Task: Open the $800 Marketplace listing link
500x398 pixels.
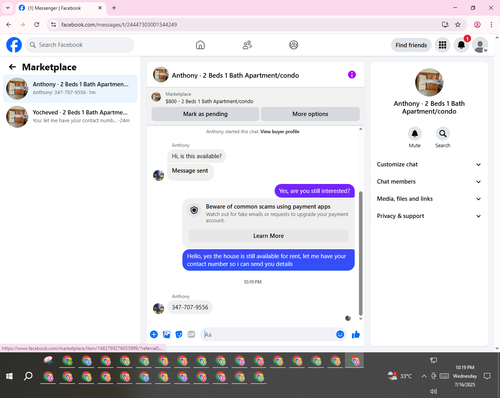Action: pos(209,101)
